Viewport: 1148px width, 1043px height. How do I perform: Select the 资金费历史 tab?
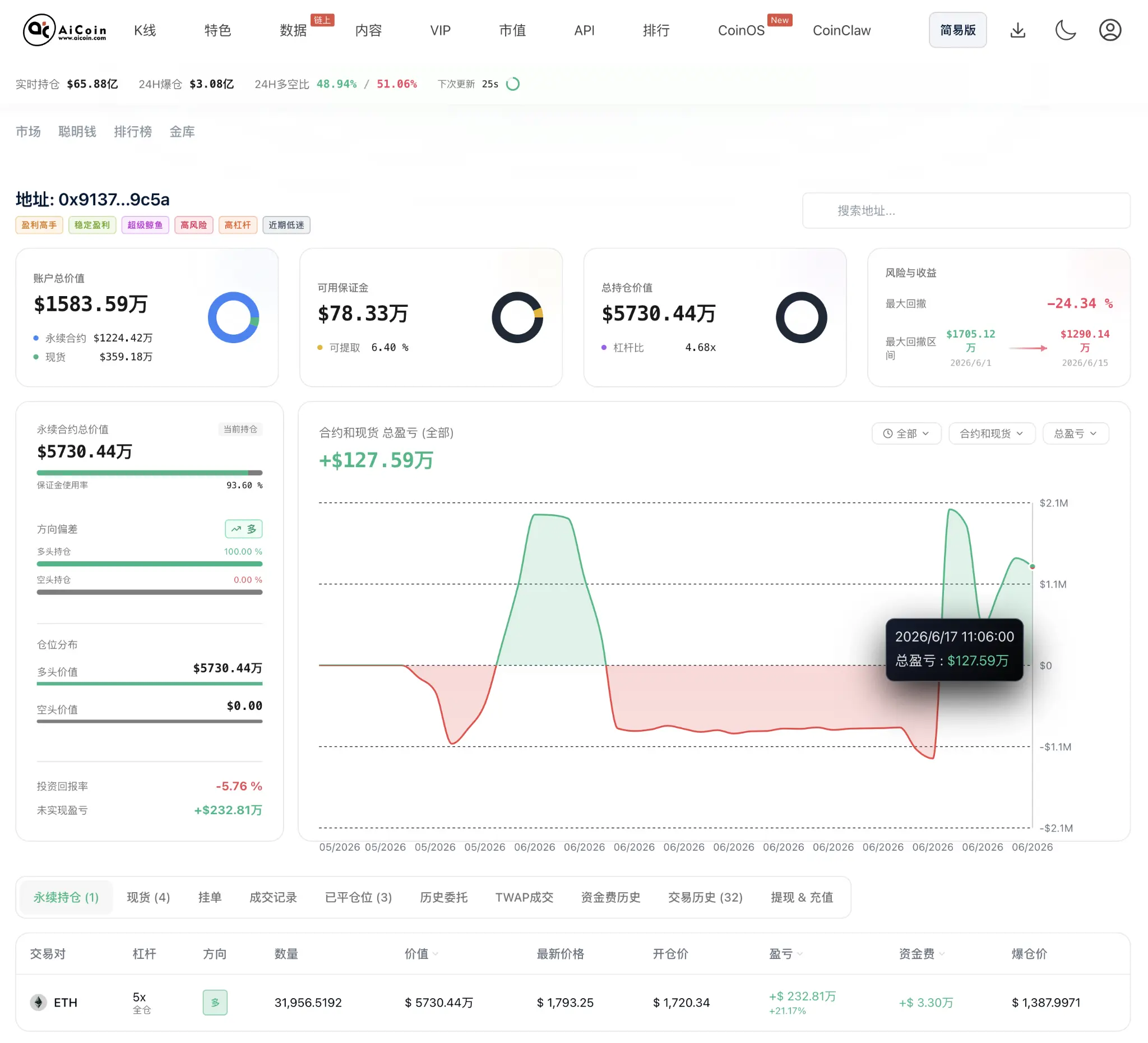pyautogui.click(x=610, y=897)
